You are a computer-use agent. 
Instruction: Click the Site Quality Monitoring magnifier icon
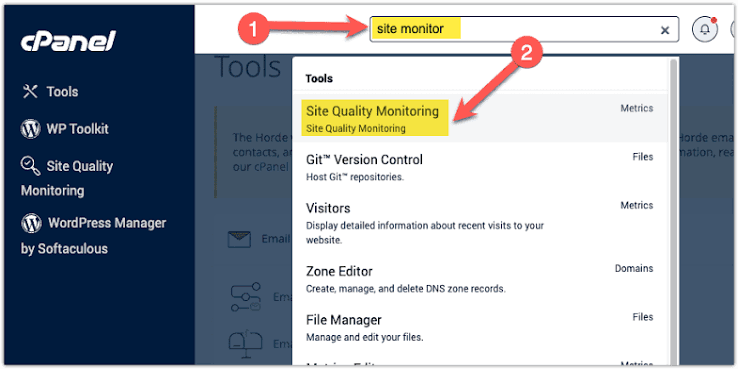[31, 166]
